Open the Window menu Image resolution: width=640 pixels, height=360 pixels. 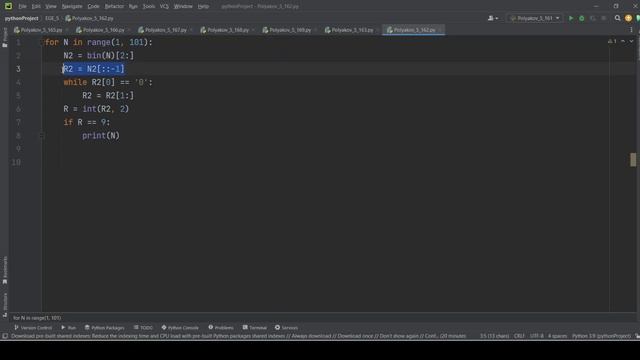[183, 6]
